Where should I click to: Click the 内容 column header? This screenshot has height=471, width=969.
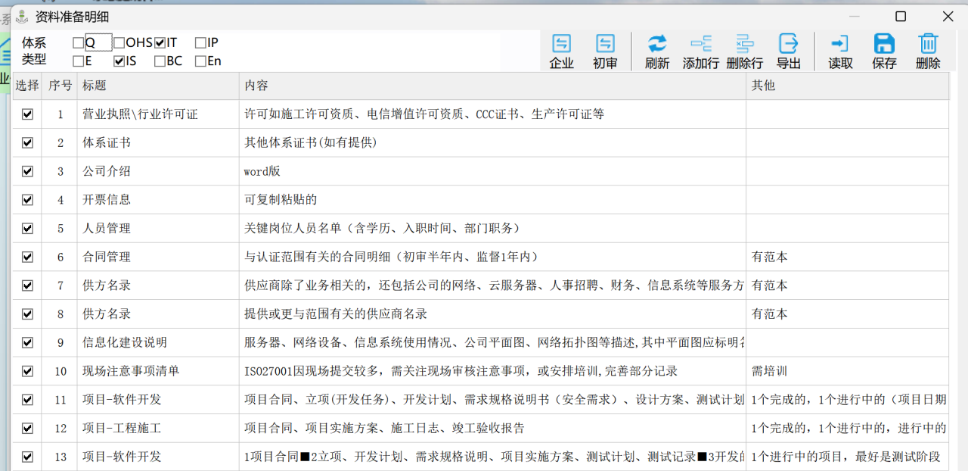coord(492,86)
